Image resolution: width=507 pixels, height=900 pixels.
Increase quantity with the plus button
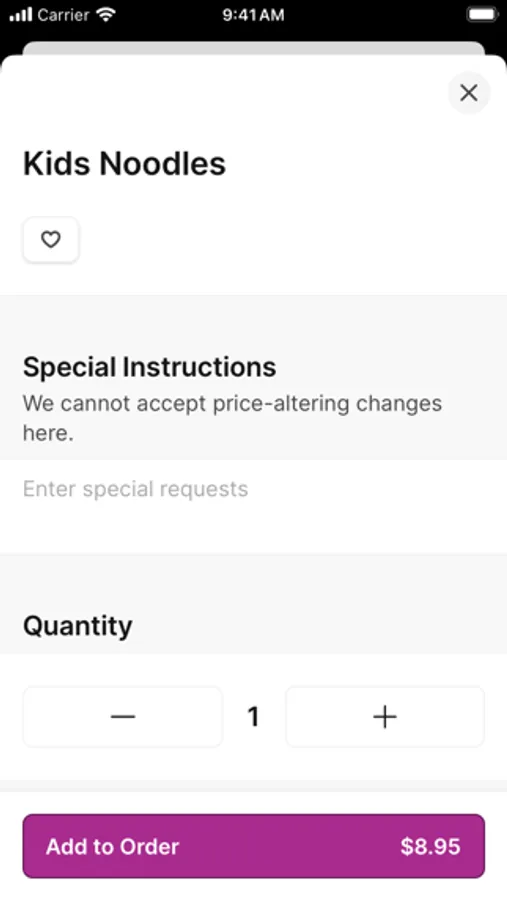385,716
